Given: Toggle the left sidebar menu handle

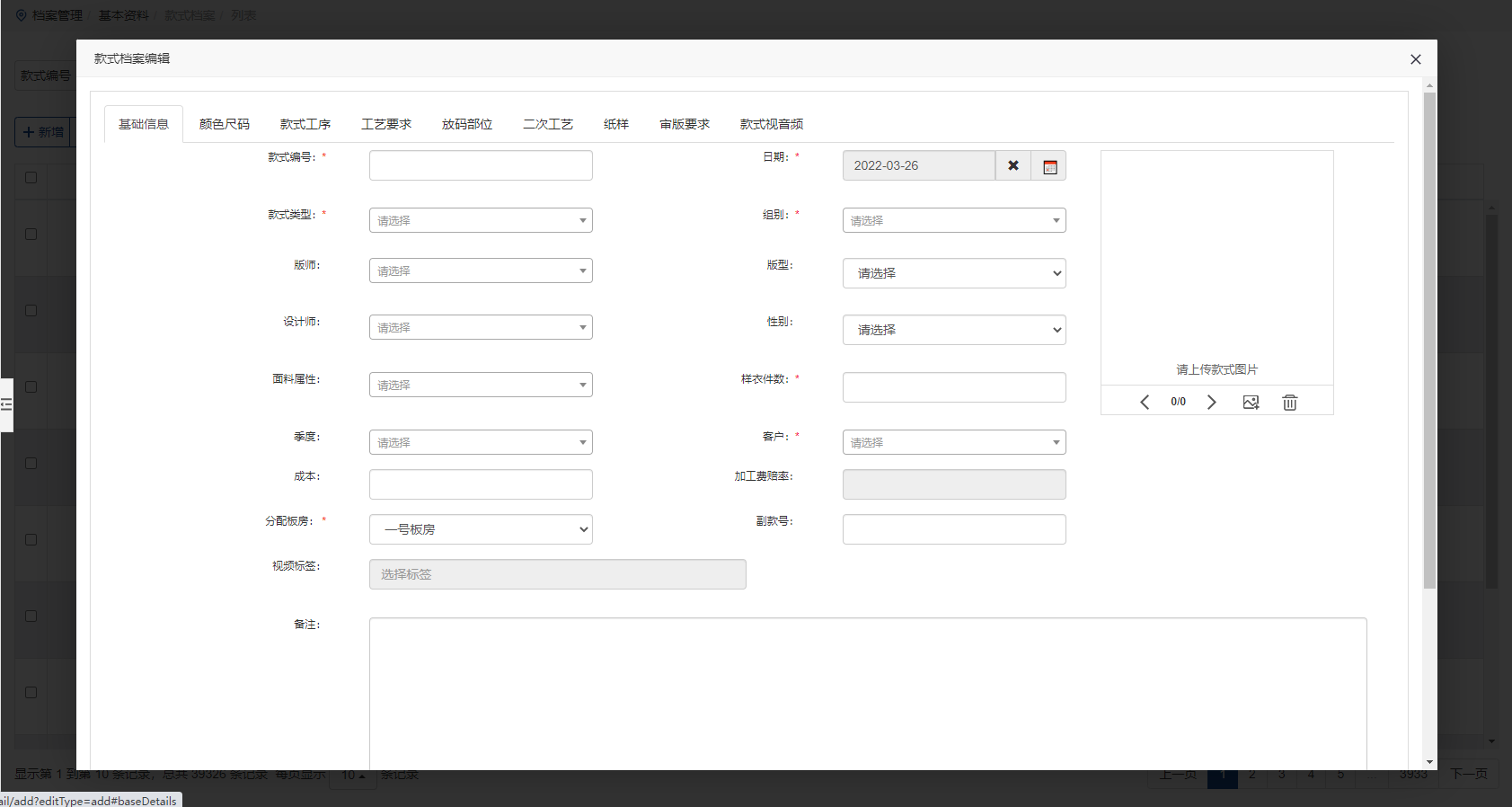Looking at the screenshot, I should click(x=6, y=405).
